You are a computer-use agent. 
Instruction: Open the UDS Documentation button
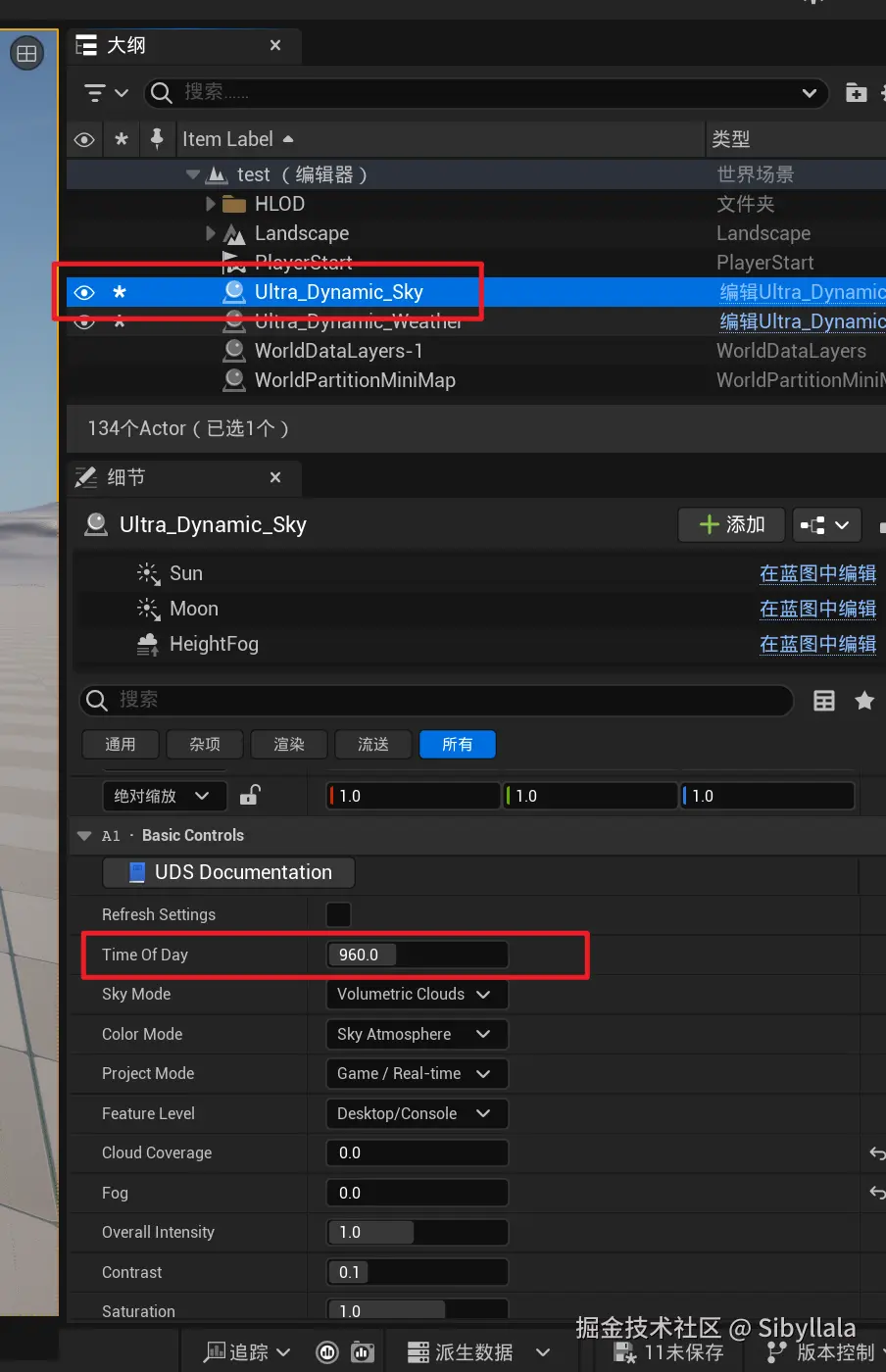coord(228,872)
